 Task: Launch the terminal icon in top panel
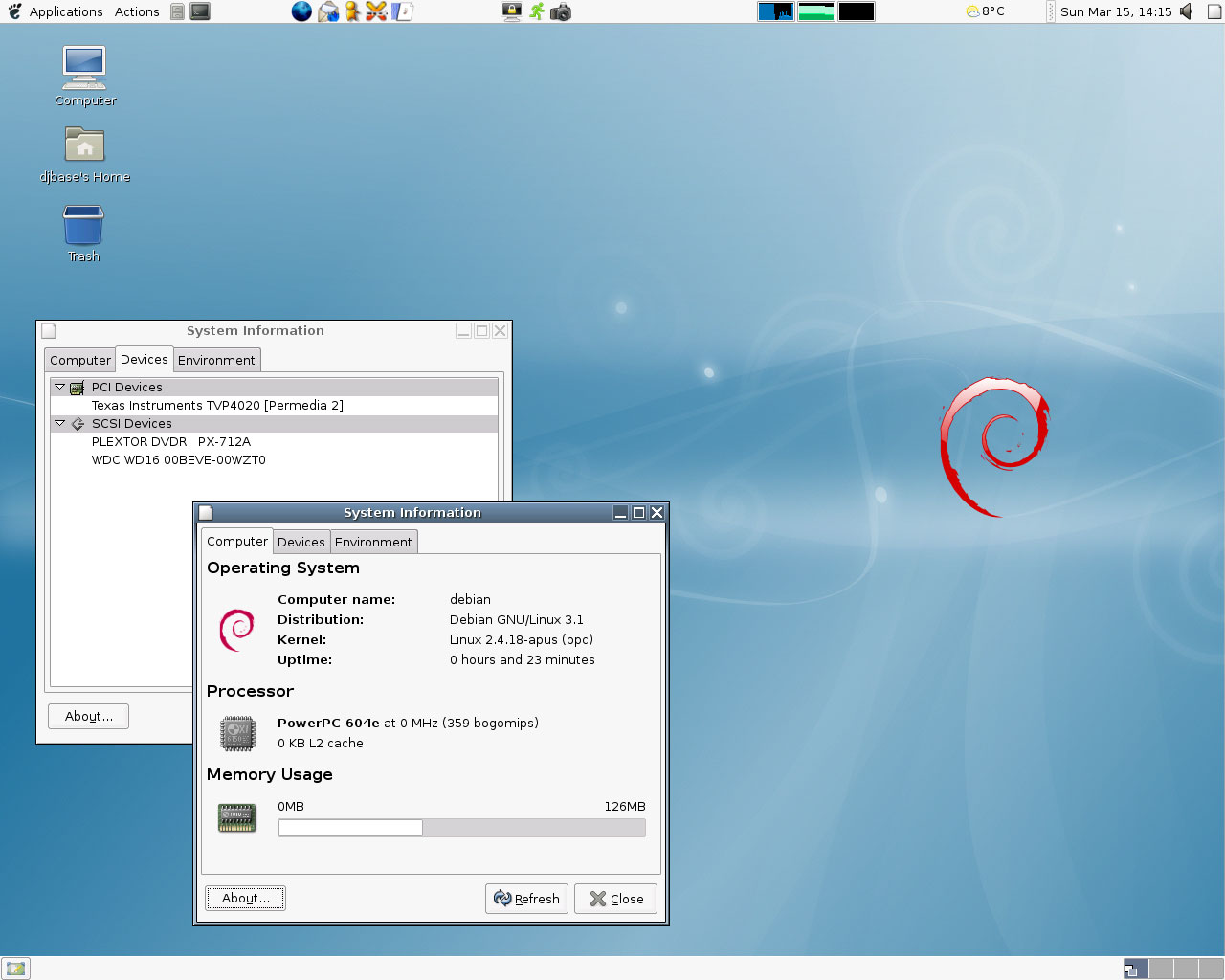point(199,11)
